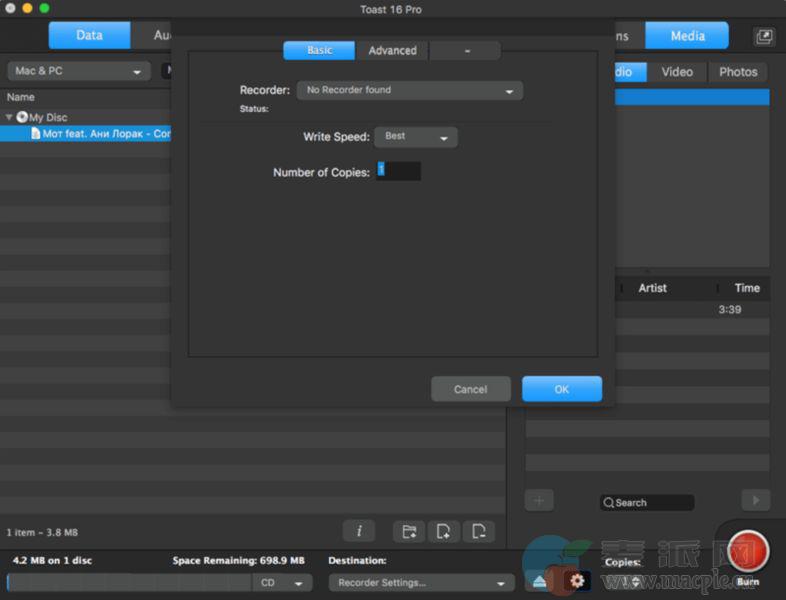Collapse the My Disc tree item
This screenshot has width=786, height=600.
coord(10,117)
